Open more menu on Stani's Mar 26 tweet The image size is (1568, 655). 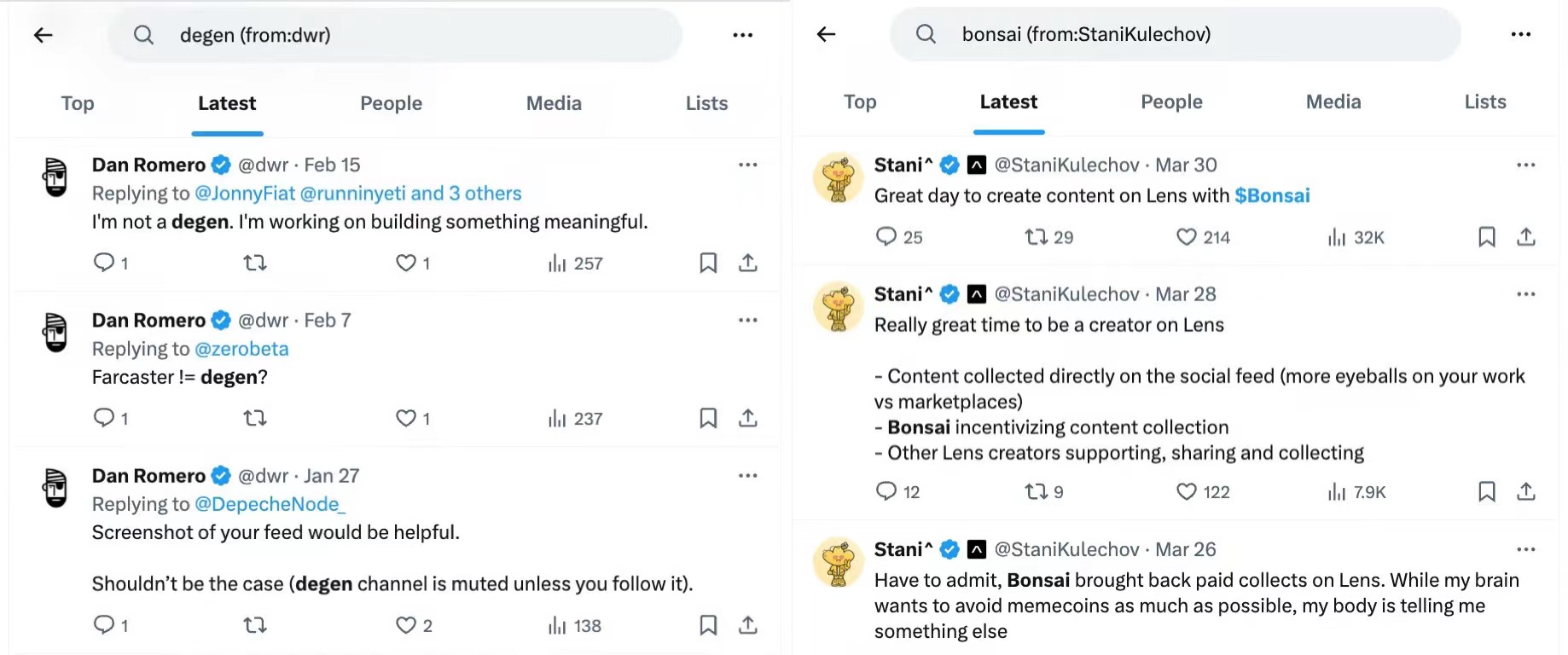click(1526, 549)
